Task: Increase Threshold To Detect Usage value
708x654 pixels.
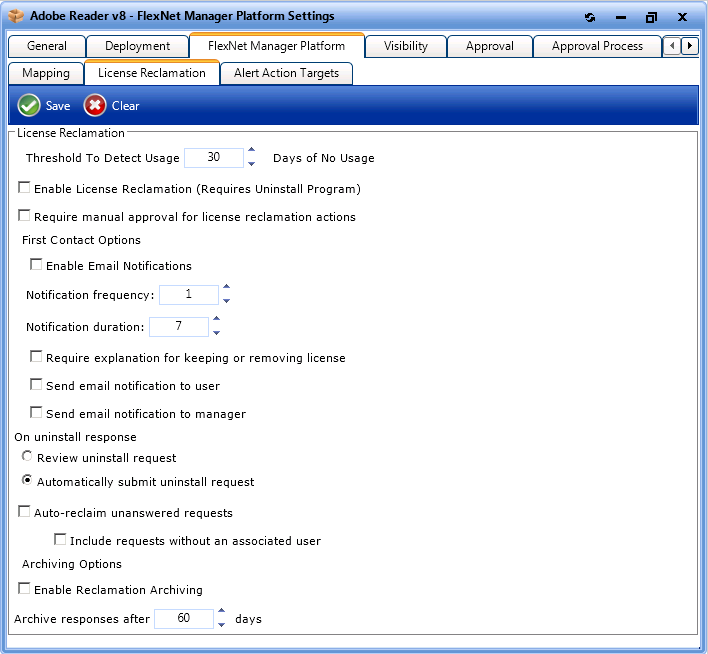Action: (x=252, y=150)
